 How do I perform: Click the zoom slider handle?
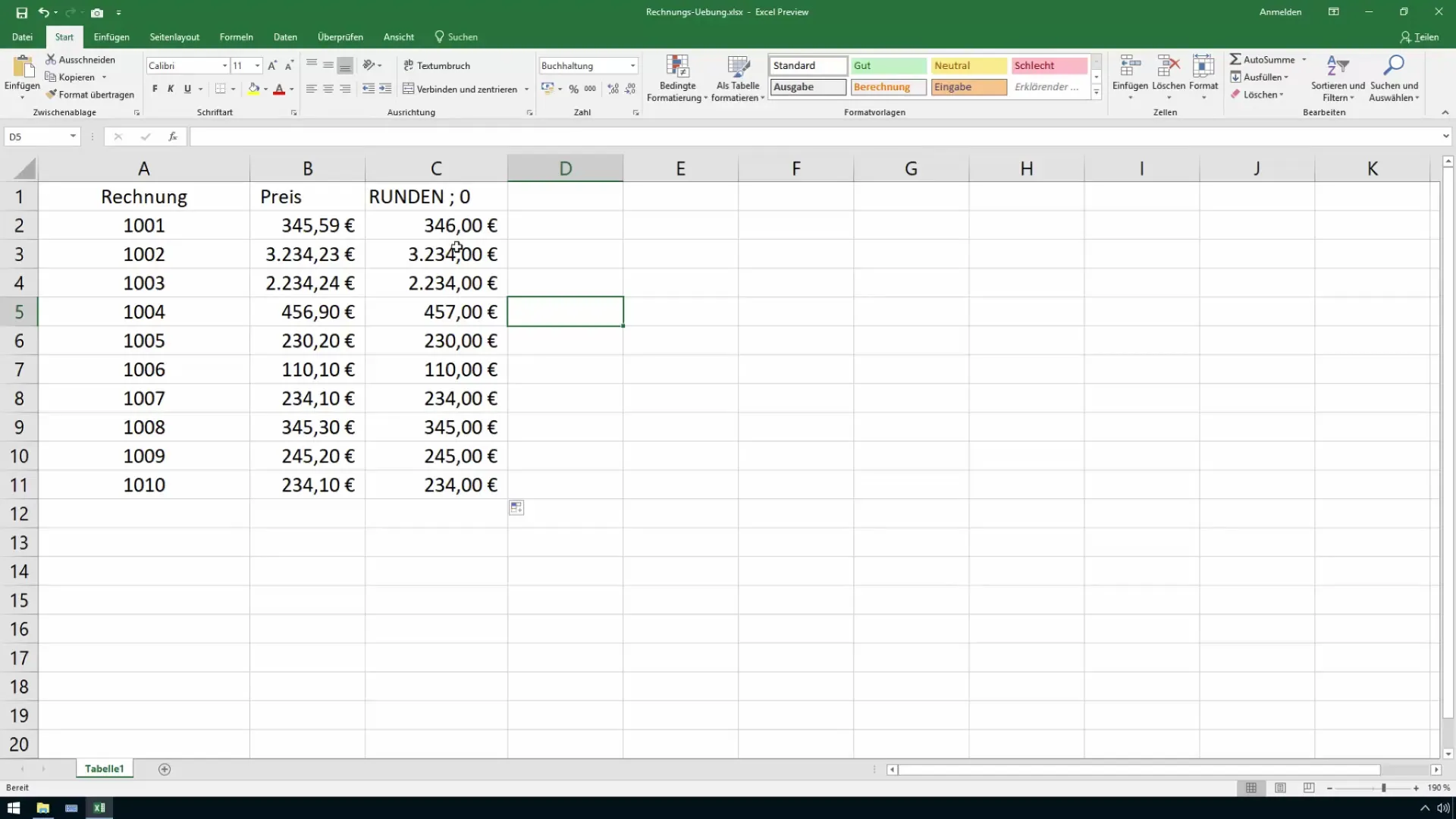1384,788
